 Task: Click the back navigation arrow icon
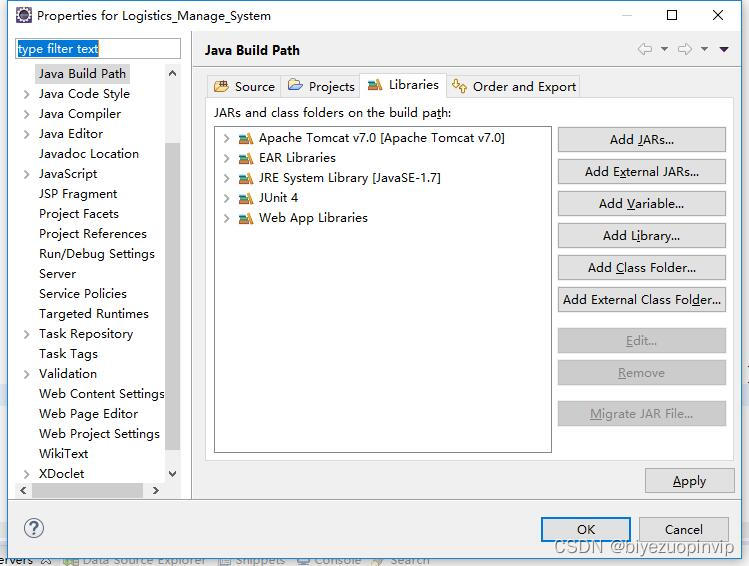tap(645, 49)
